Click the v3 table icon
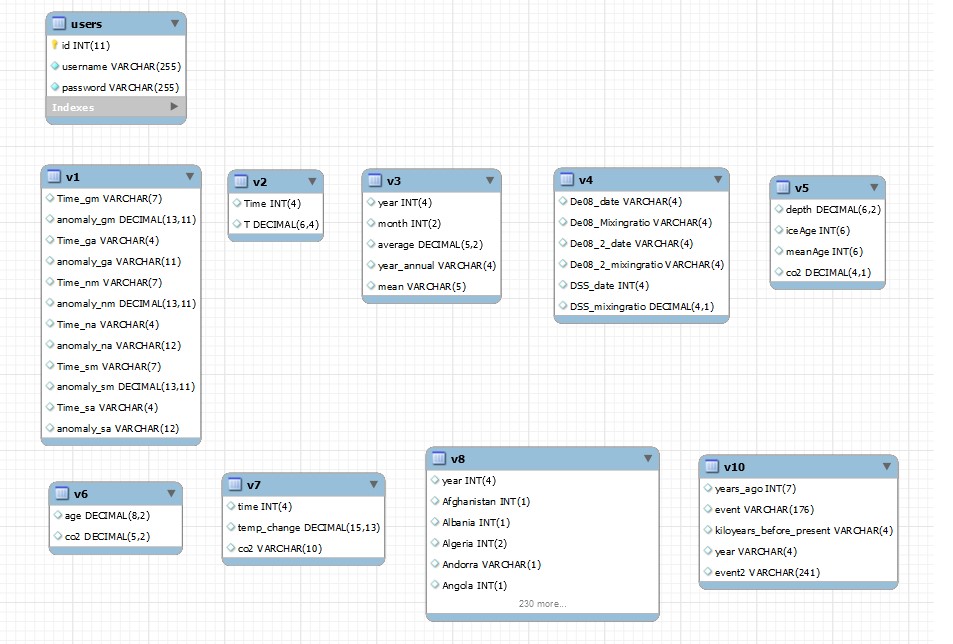 (375, 180)
